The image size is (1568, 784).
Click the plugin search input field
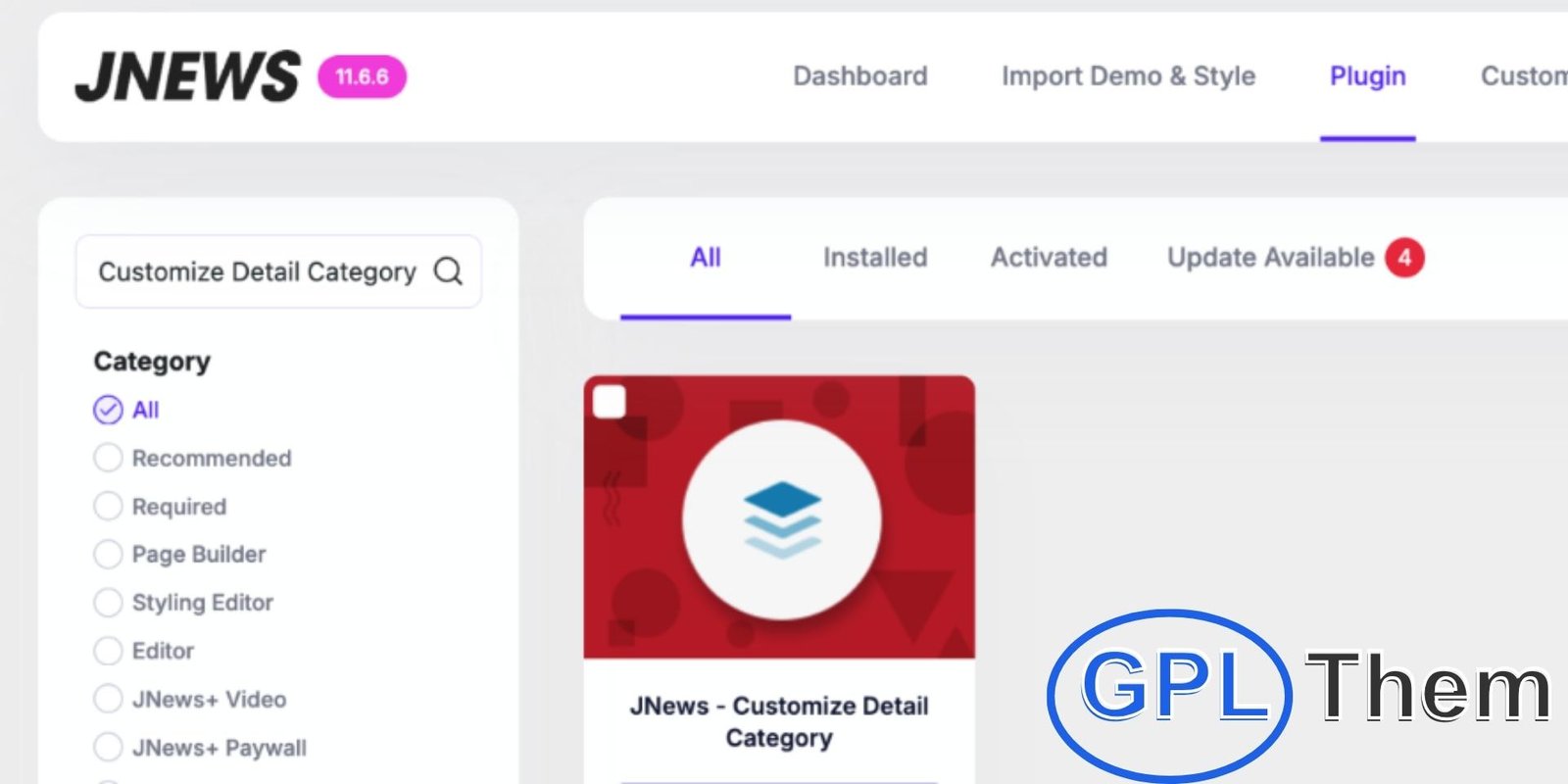click(x=257, y=271)
